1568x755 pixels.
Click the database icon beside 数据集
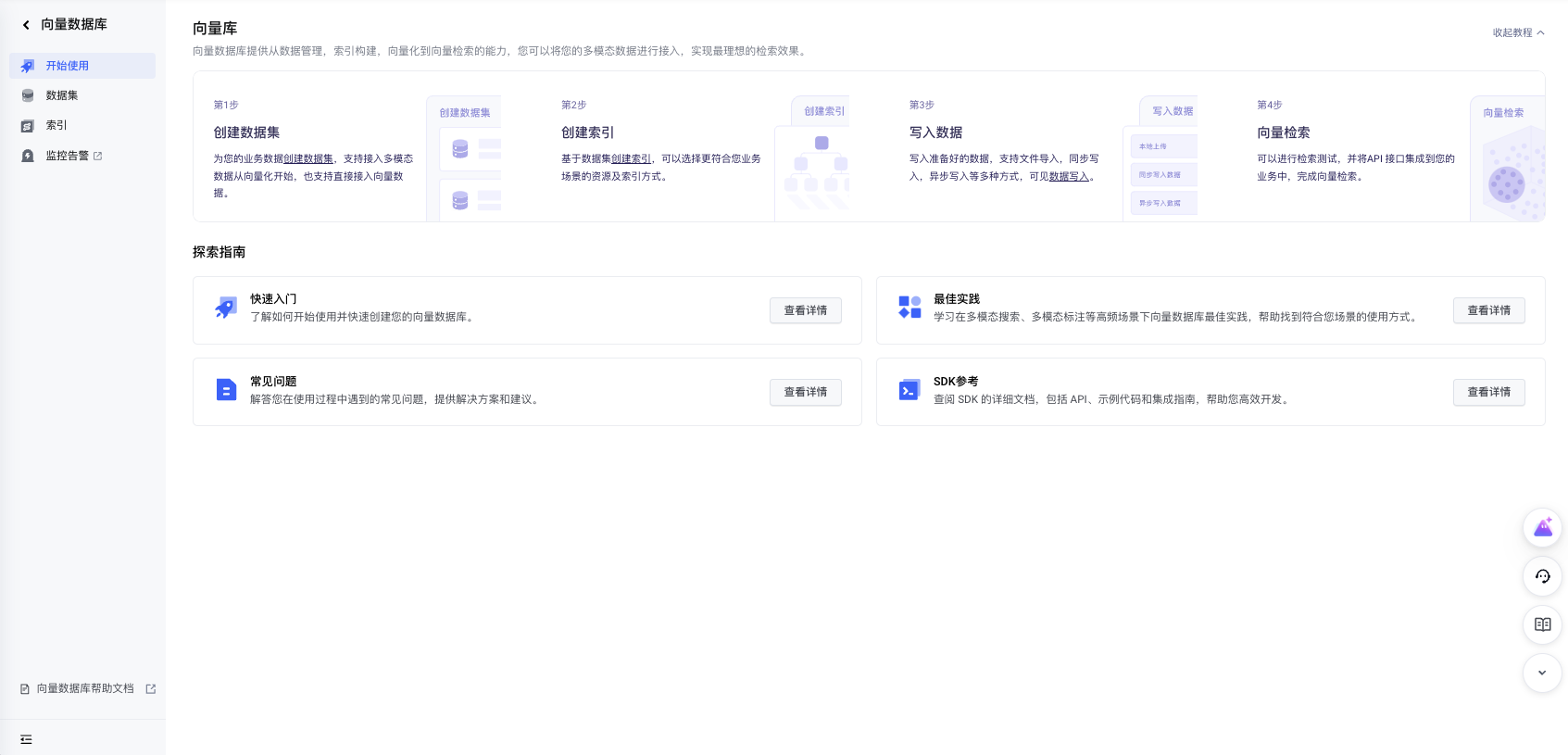click(28, 95)
